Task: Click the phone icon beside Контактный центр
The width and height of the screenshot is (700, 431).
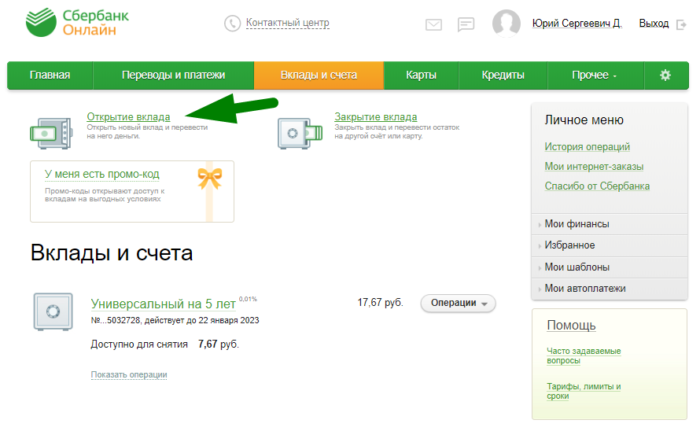Action: pos(233,23)
